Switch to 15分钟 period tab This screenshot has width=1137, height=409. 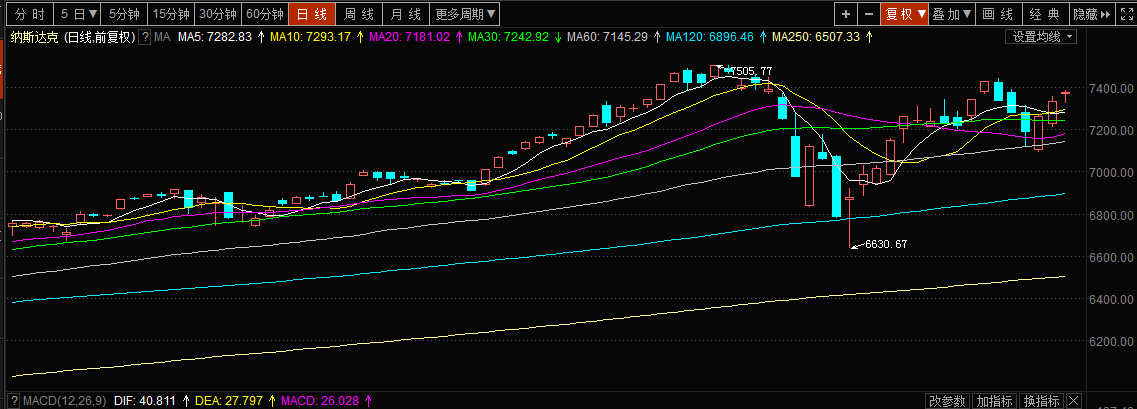pos(171,14)
